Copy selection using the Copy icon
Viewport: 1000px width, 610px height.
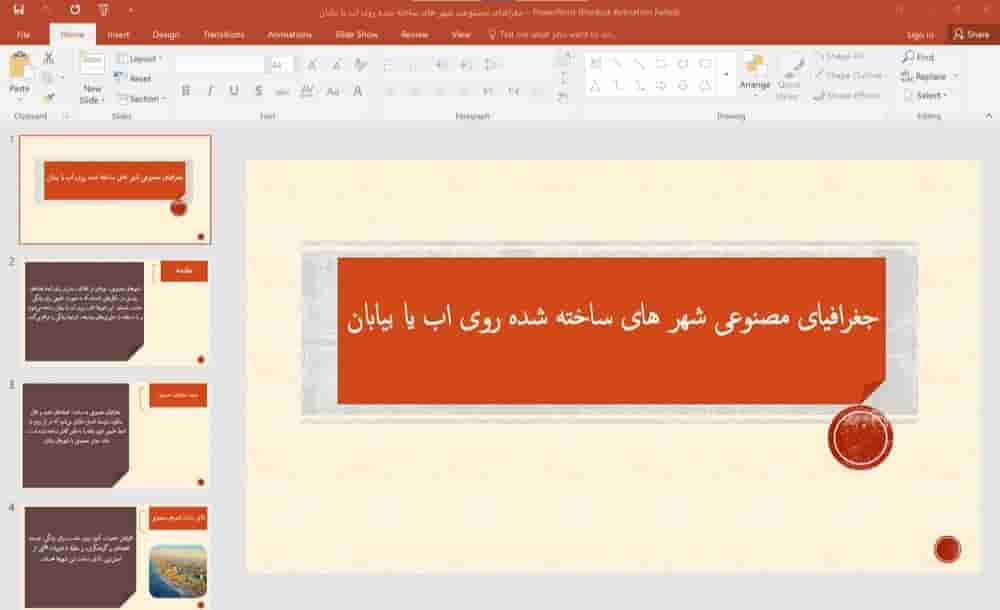click(47, 78)
